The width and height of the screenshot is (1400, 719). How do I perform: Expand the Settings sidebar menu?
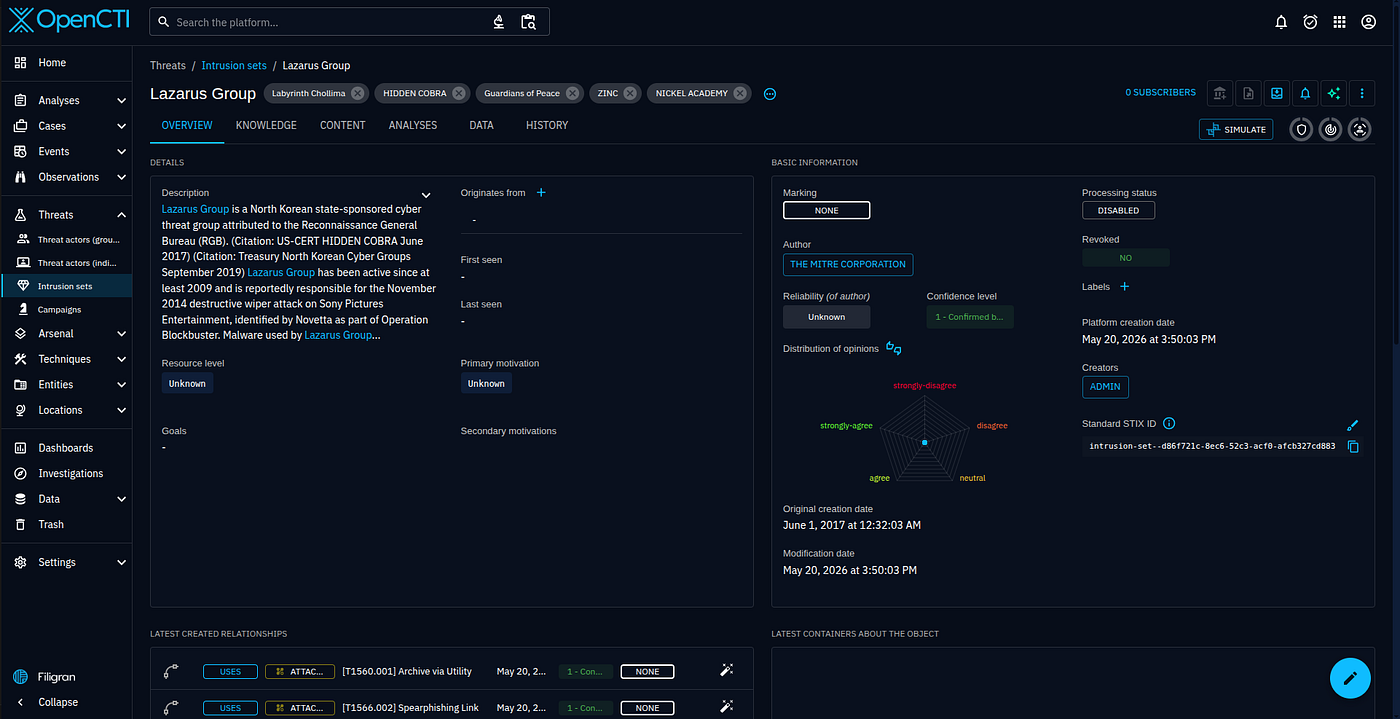coord(121,563)
